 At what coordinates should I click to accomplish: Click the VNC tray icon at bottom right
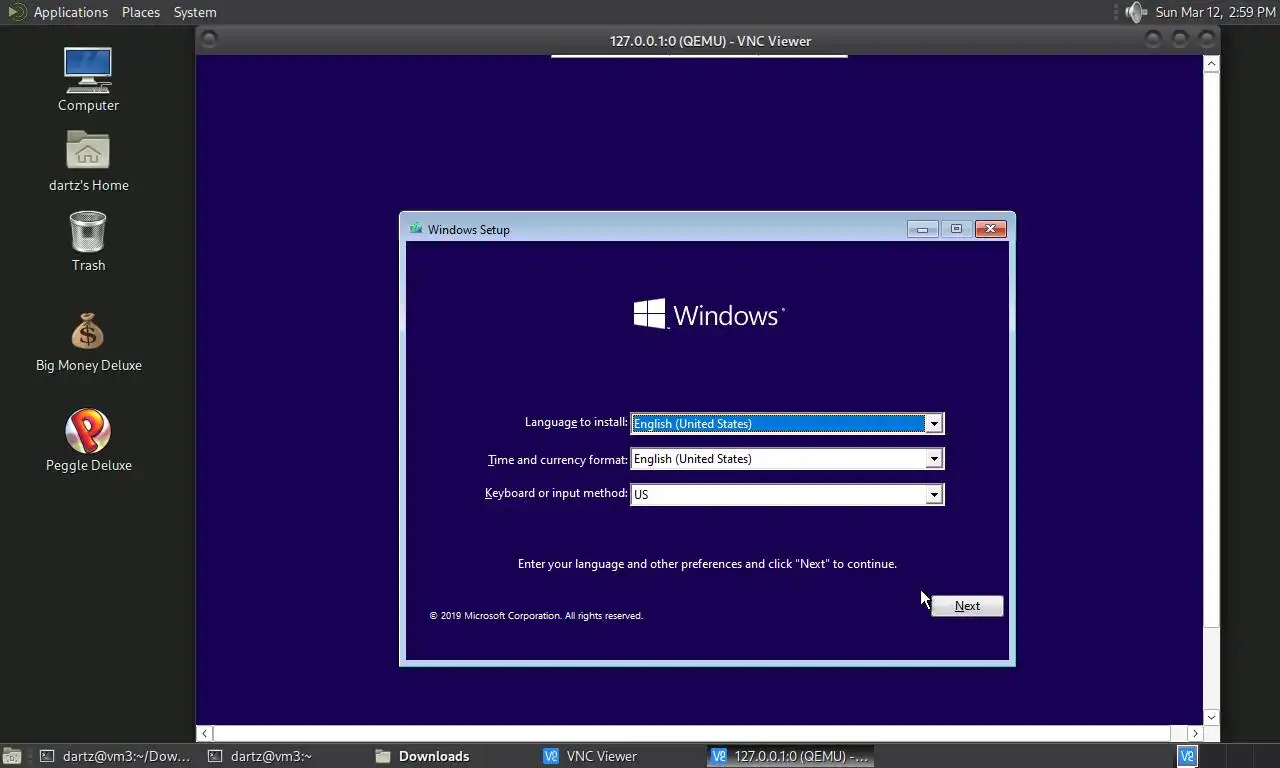click(1187, 756)
